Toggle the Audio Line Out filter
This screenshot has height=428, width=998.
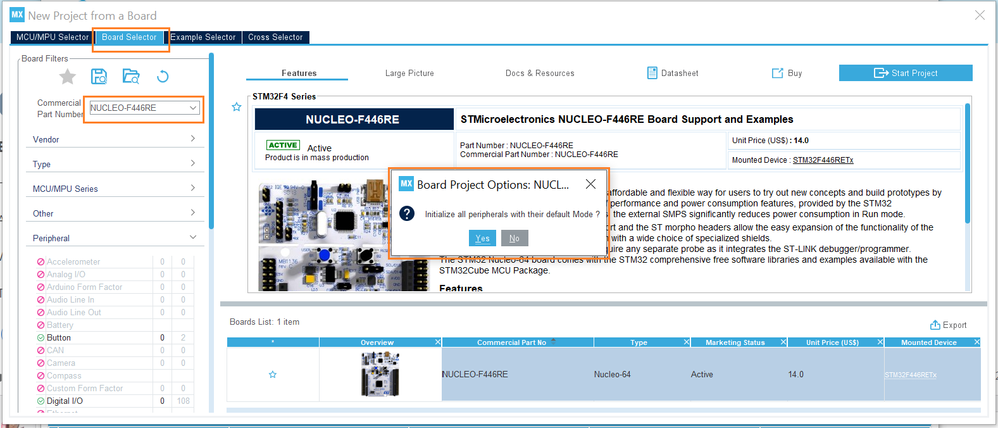click(41, 313)
